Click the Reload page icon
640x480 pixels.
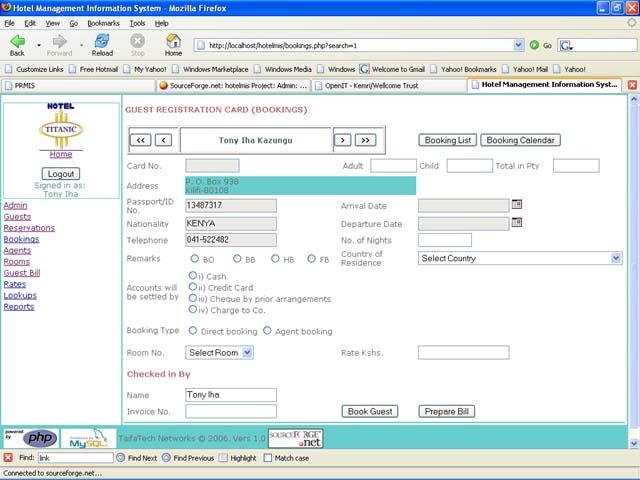click(x=102, y=42)
